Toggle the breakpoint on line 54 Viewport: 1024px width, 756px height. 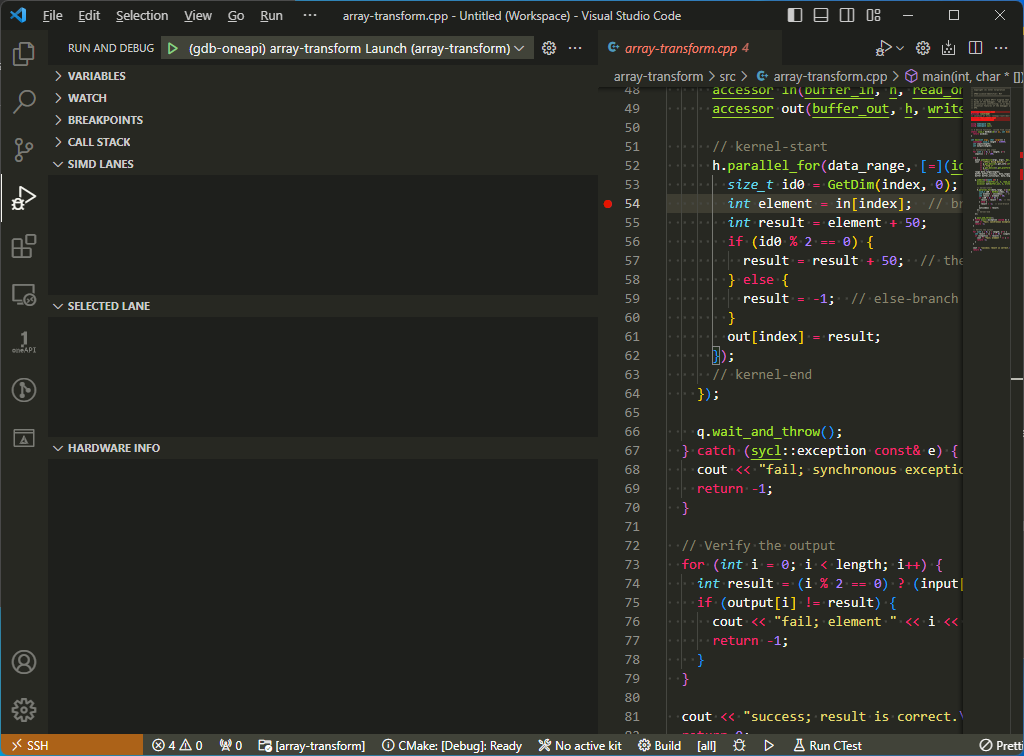tap(607, 204)
